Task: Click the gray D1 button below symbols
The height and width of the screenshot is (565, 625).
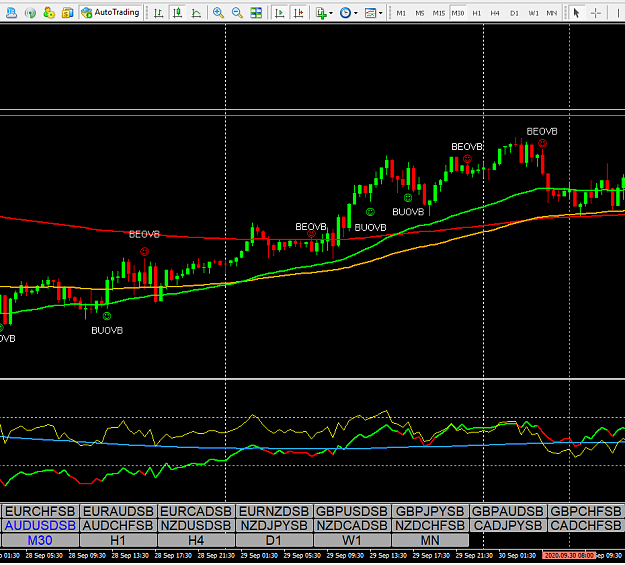Action: point(274,540)
